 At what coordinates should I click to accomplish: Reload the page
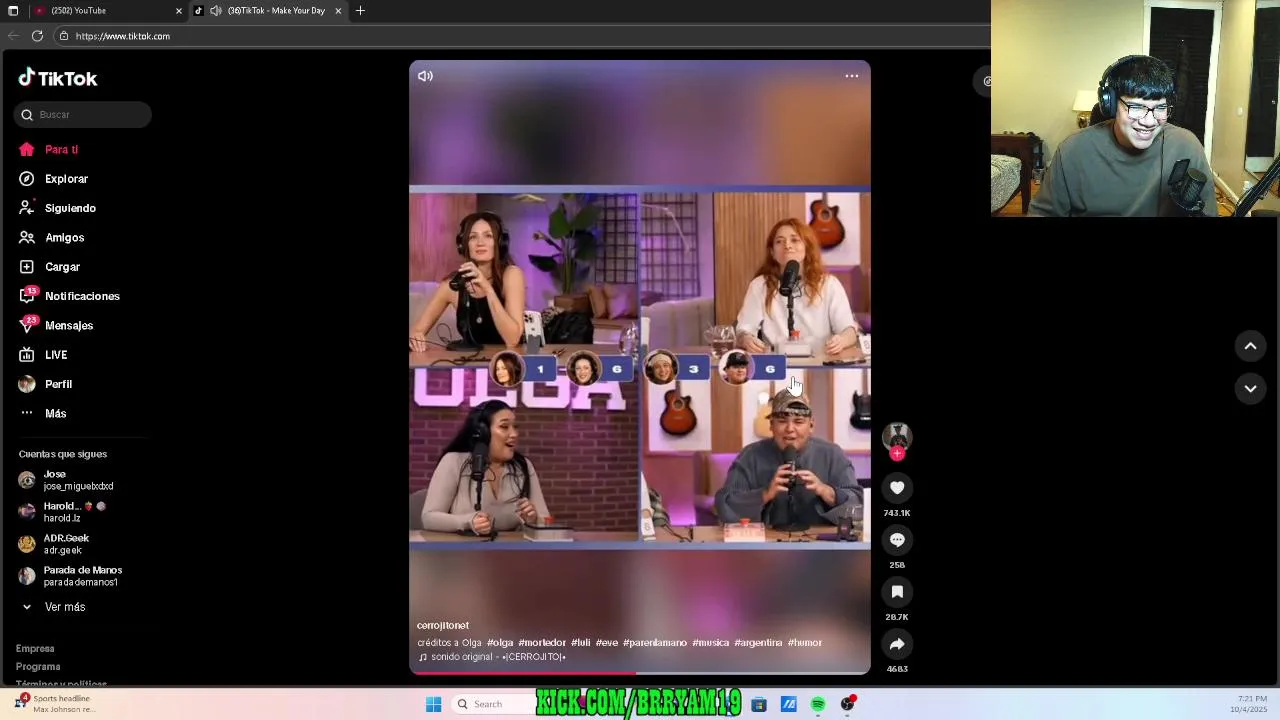37,36
